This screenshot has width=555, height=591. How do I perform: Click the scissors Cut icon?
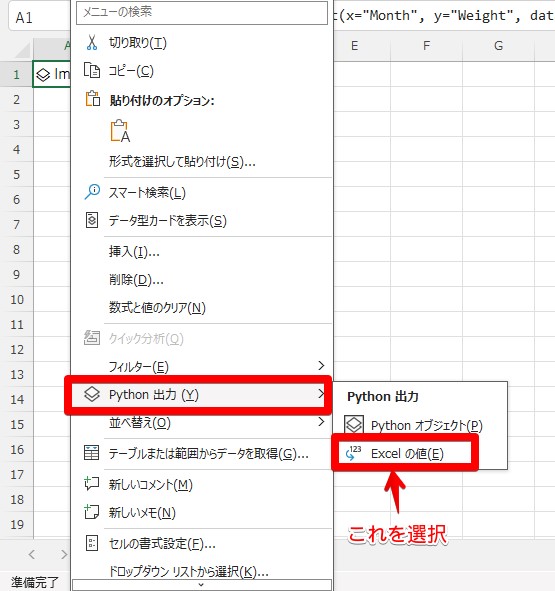[92, 43]
